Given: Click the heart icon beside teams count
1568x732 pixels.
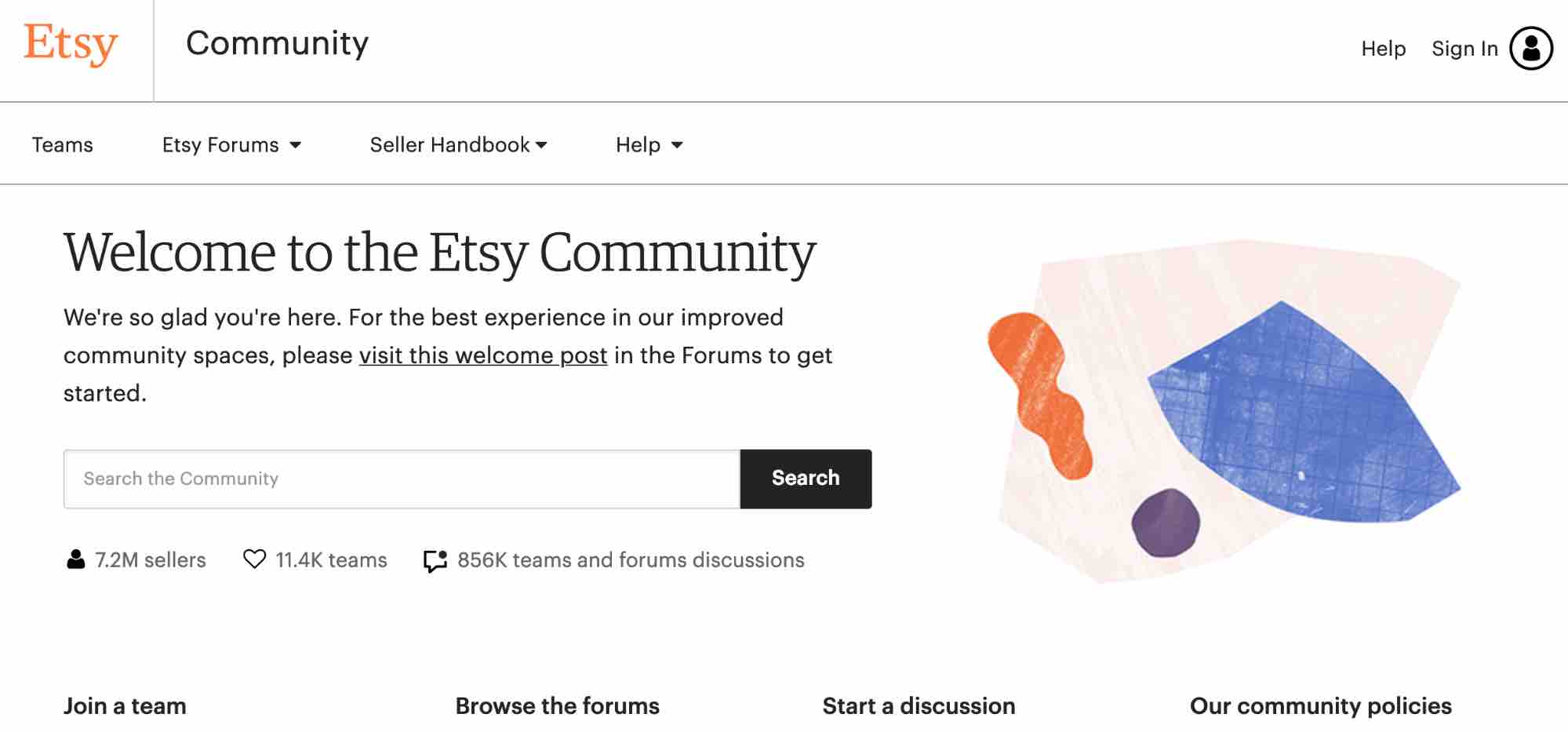Looking at the screenshot, I should 254,559.
